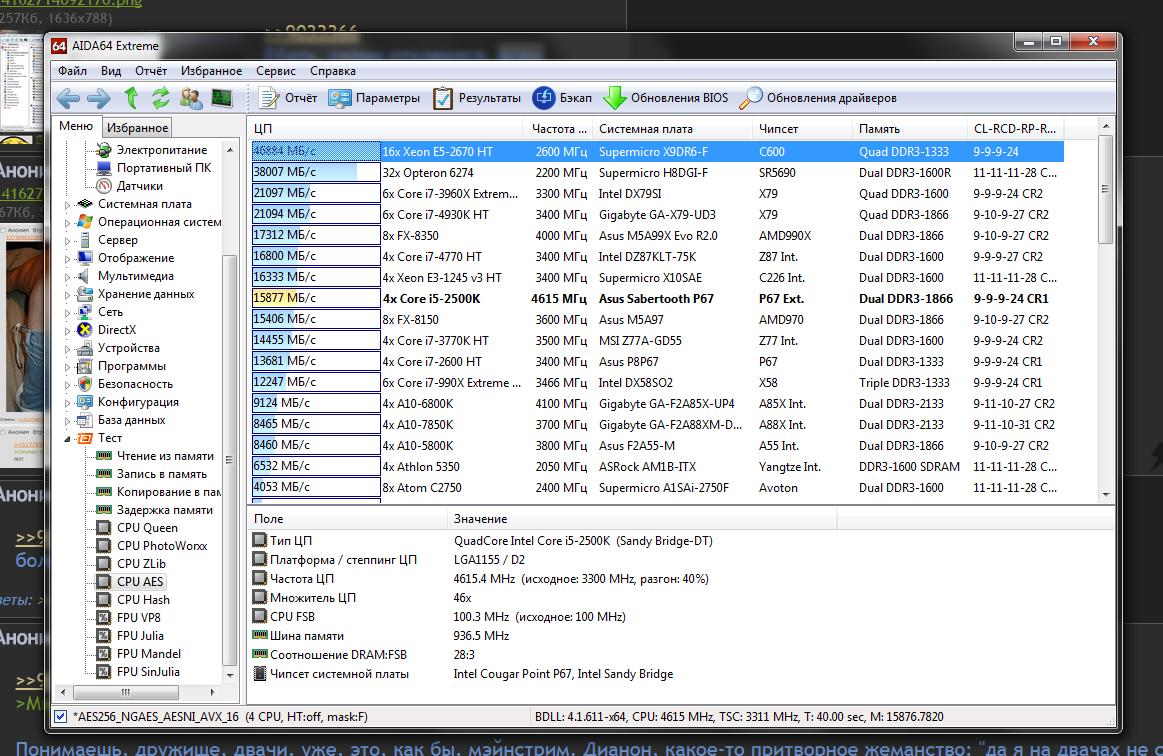Refresh the AIDA64 results with green arrows

pyautogui.click(x=160, y=98)
